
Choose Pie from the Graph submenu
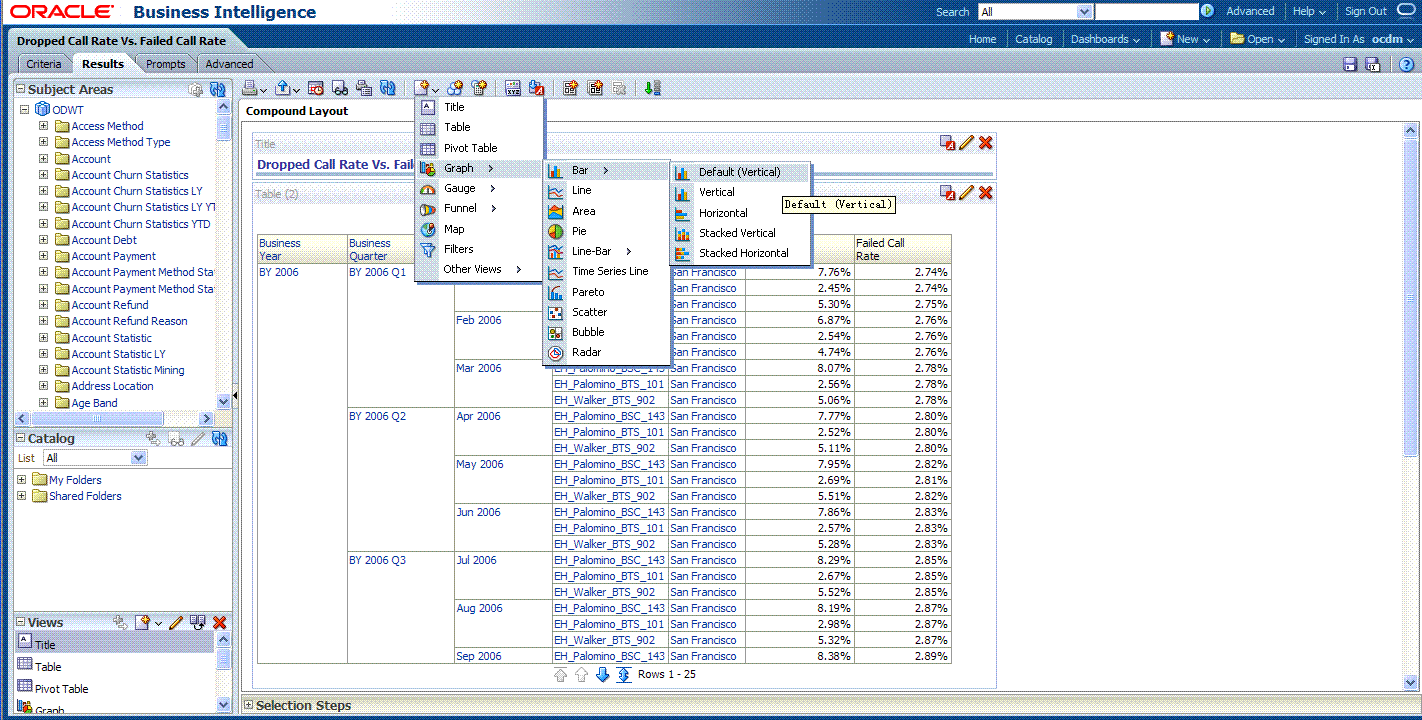tap(579, 231)
